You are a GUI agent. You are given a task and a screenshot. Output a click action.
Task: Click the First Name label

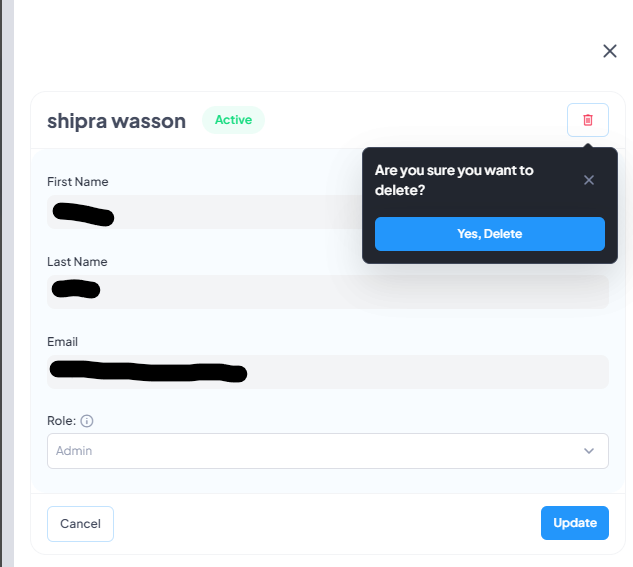(x=78, y=182)
